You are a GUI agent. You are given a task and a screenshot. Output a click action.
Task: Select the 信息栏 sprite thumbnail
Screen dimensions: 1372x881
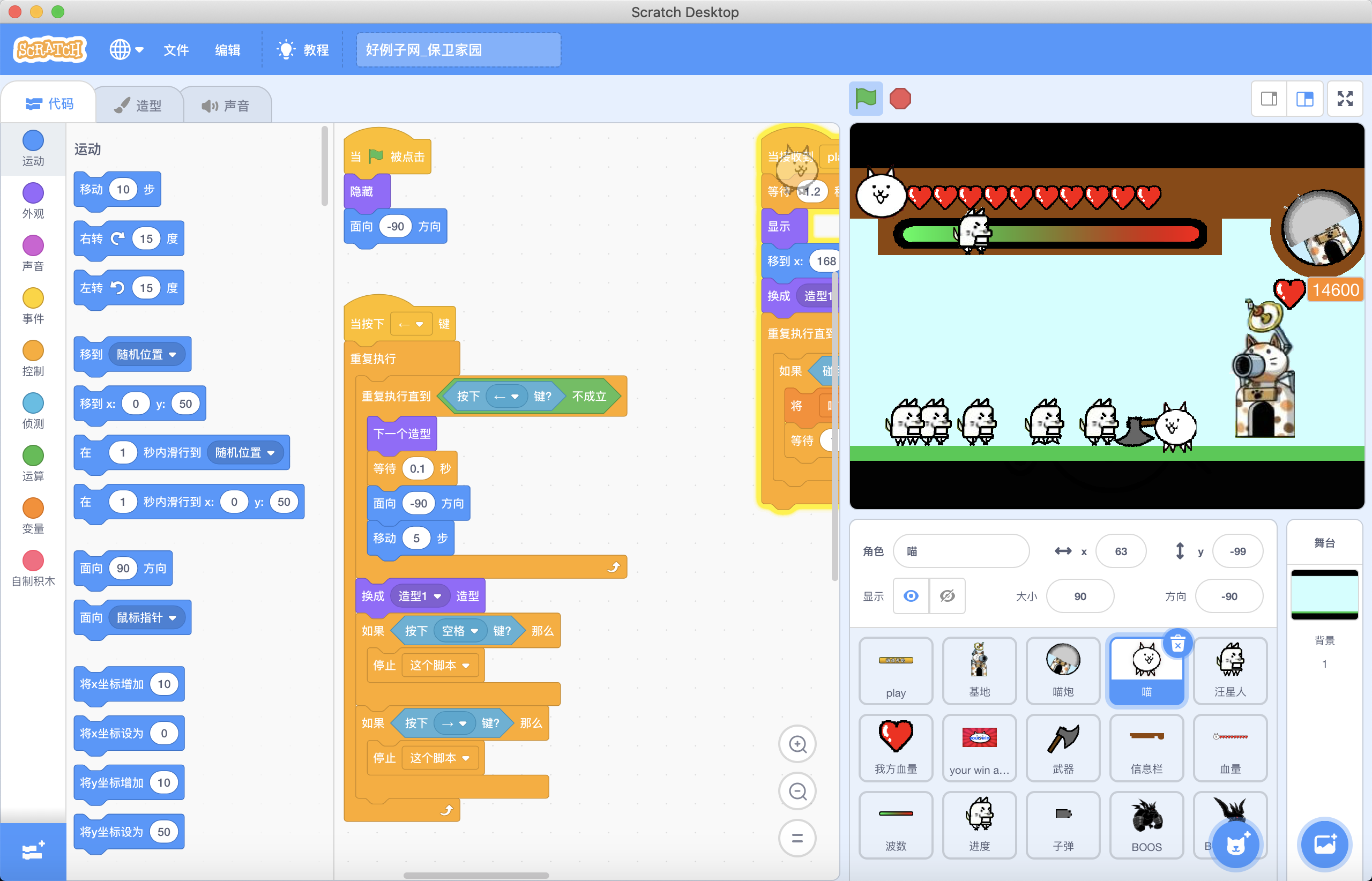coord(1146,748)
